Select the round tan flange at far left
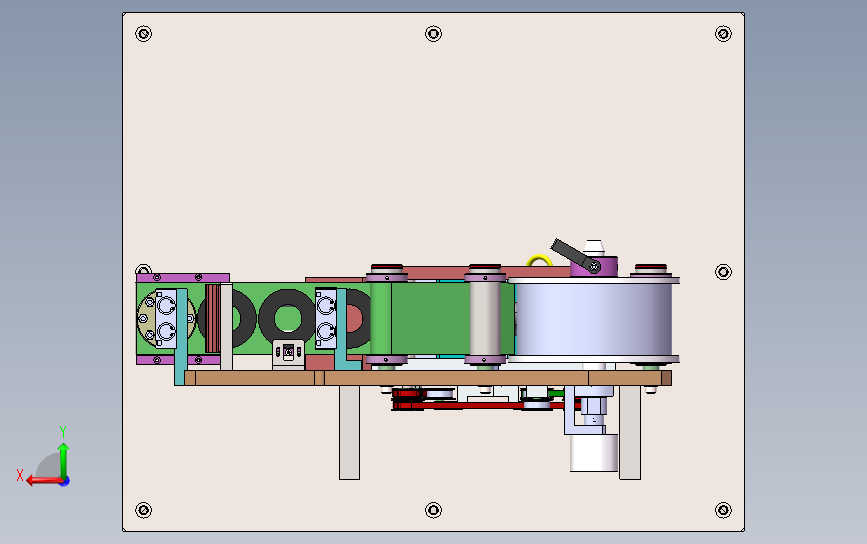The width and height of the screenshot is (867, 544). (147, 318)
